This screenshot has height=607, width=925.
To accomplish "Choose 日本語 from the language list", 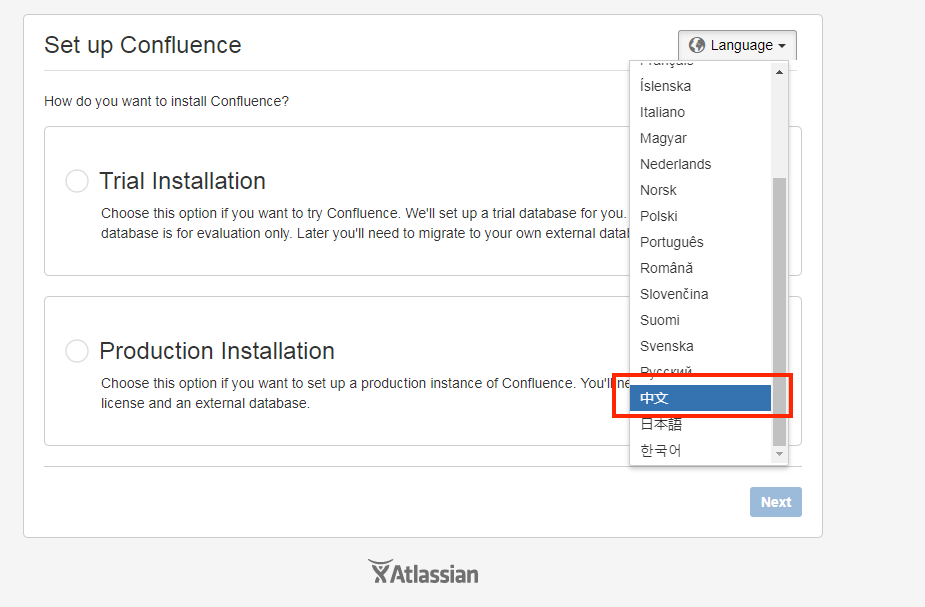I will pyautogui.click(x=700, y=424).
